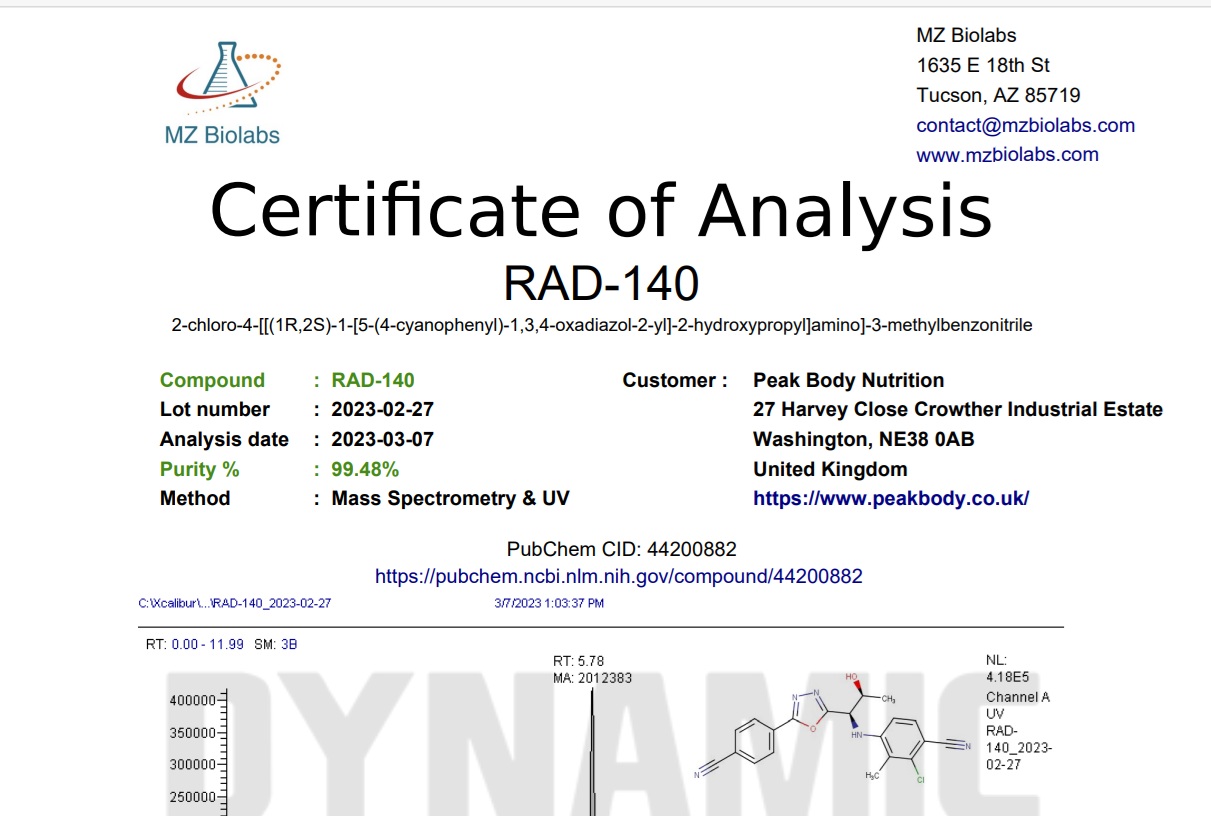Select the Washington, NE38 0AB line
This screenshot has height=823, width=1211.
864,439
